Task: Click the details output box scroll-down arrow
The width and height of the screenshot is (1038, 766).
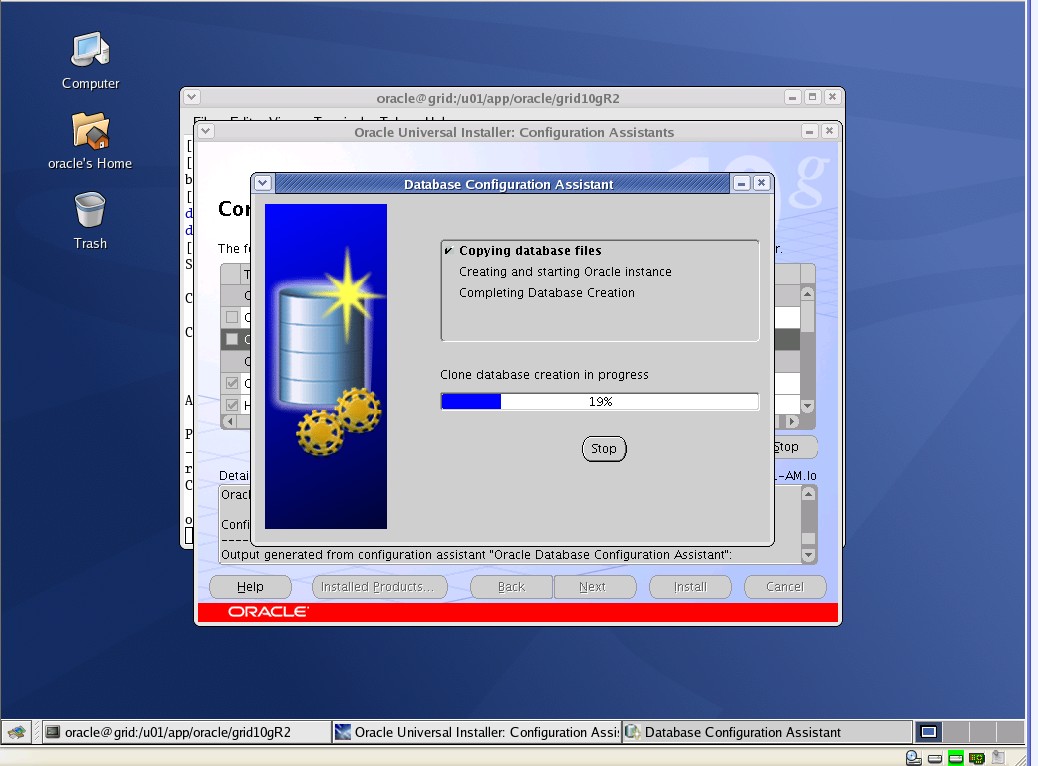Action: (809, 554)
